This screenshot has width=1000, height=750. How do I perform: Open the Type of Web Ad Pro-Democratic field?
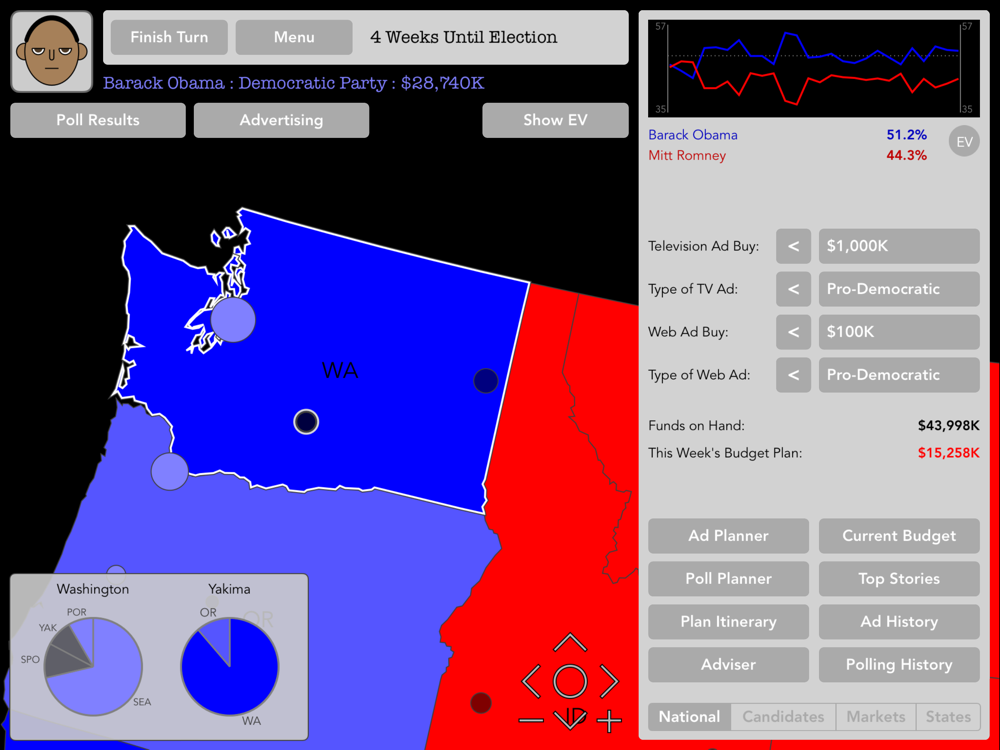tap(899, 375)
